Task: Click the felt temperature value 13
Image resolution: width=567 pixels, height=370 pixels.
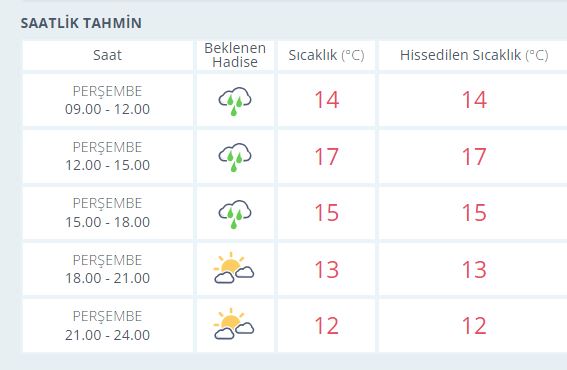Action: [474, 269]
